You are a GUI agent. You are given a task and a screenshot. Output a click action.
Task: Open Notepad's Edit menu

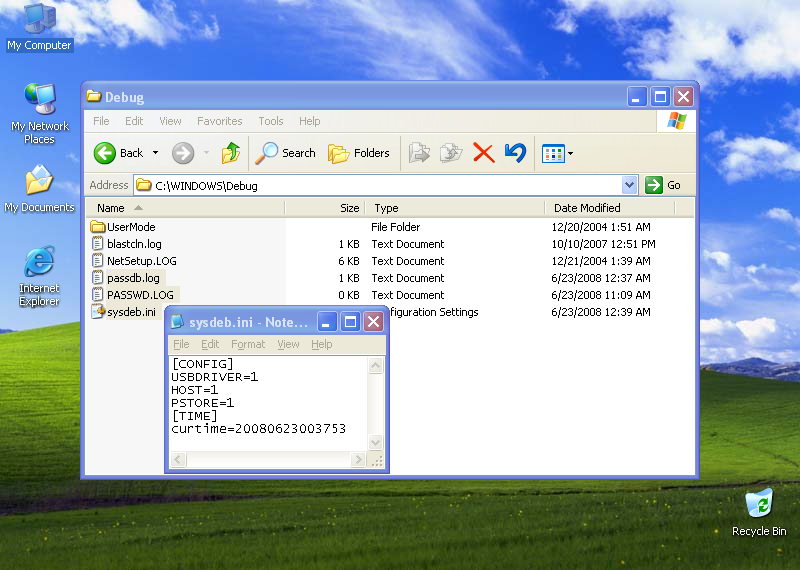210,344
